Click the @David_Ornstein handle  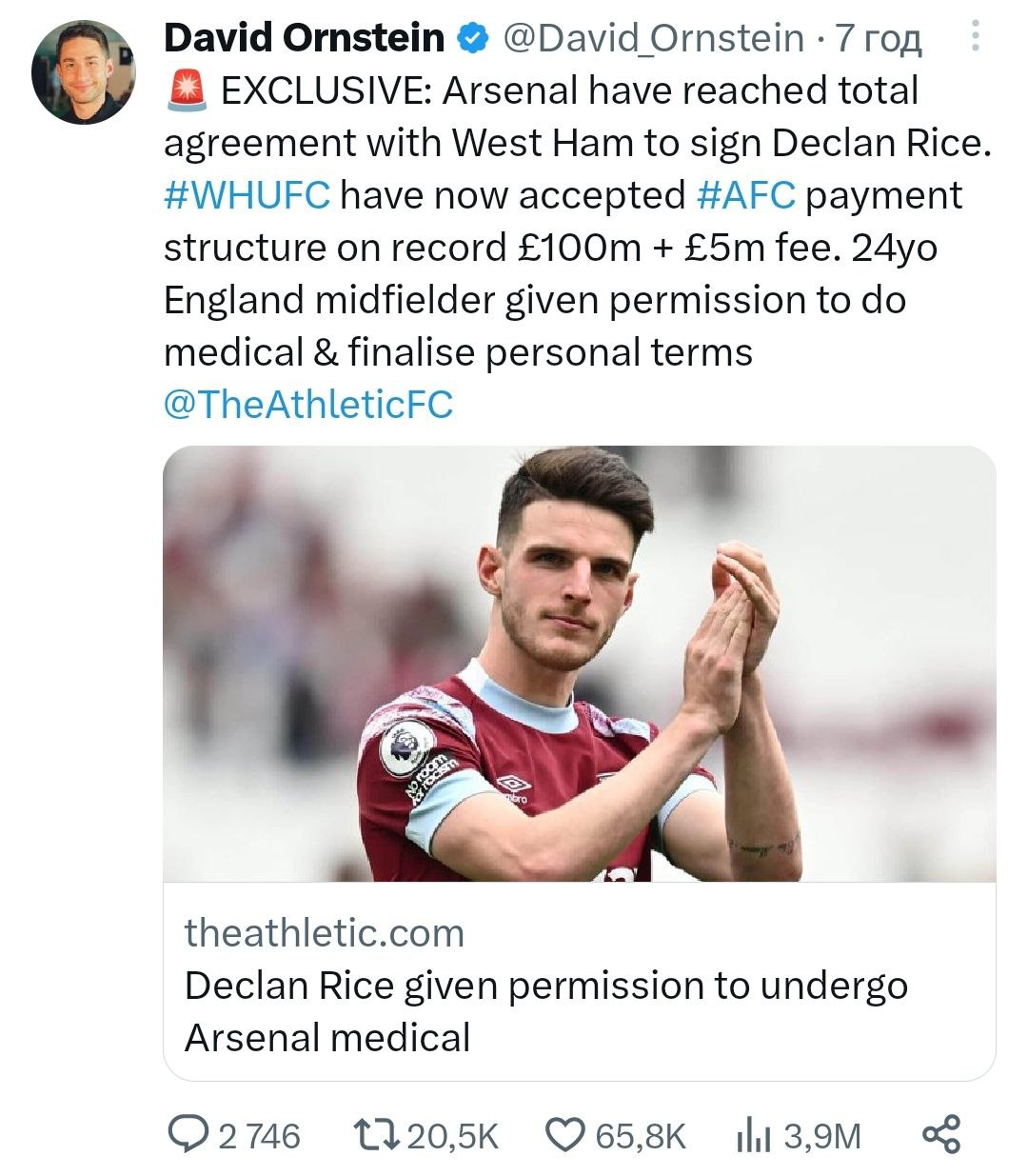point(652,39)
